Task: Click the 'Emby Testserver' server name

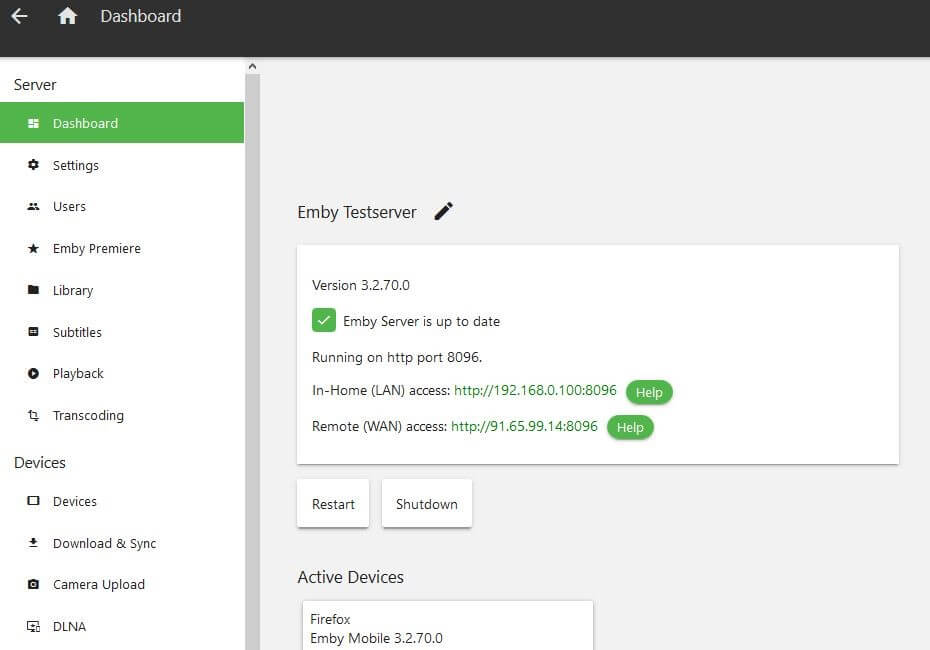Action: [356, 212]
